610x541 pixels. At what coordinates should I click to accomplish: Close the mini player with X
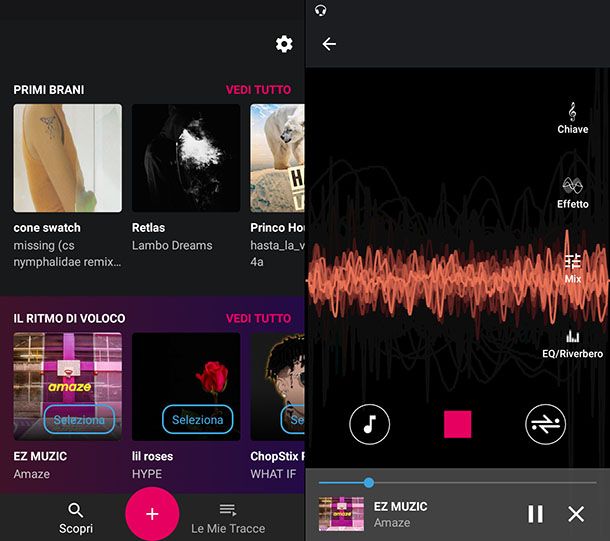coord(576,514)
